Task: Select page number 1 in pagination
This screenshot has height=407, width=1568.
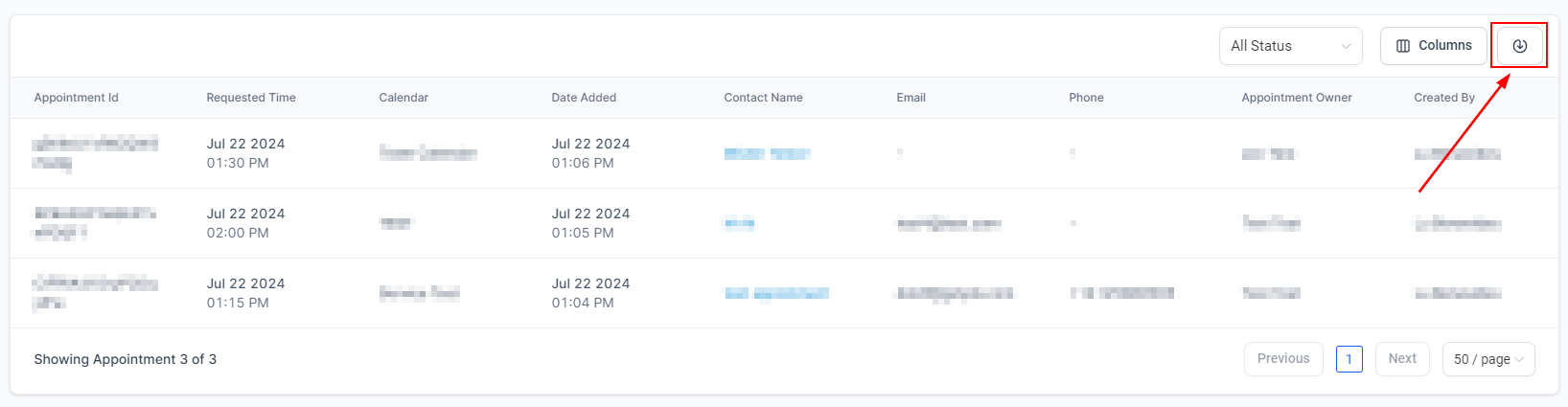Action: pyautogui.click(x=1349, y=359)
